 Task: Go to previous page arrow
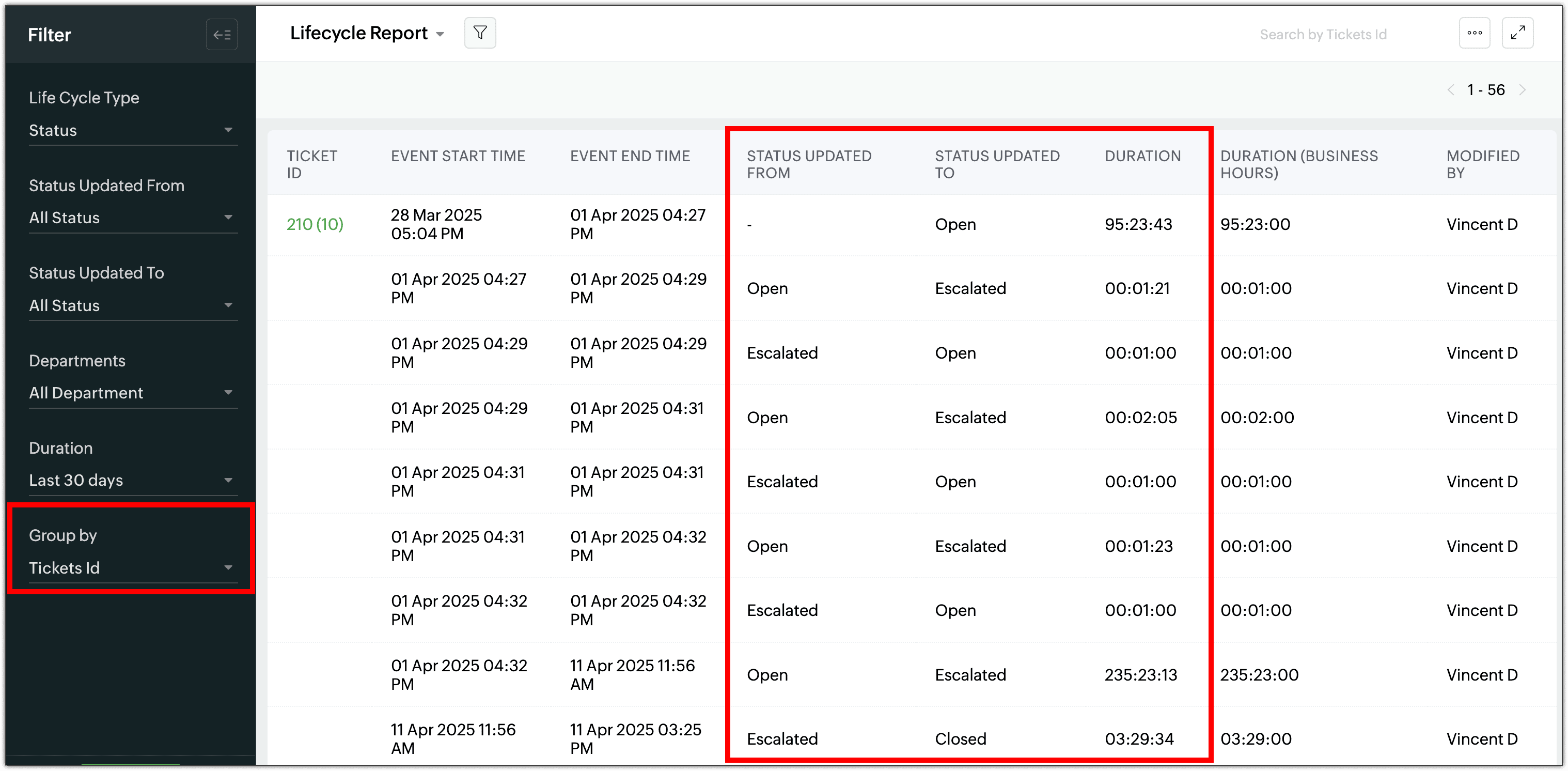(1451, 90)
